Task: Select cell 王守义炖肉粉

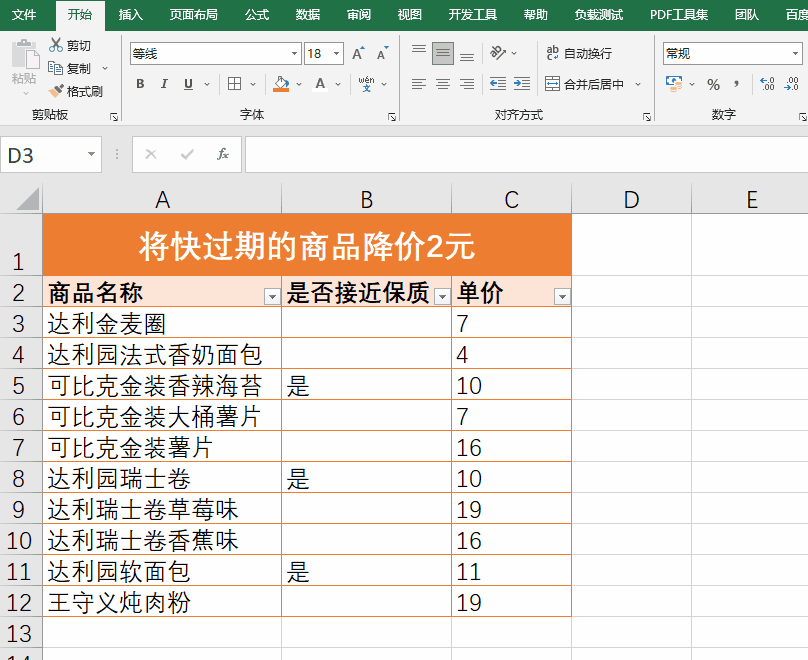Action: pos(162,602)
